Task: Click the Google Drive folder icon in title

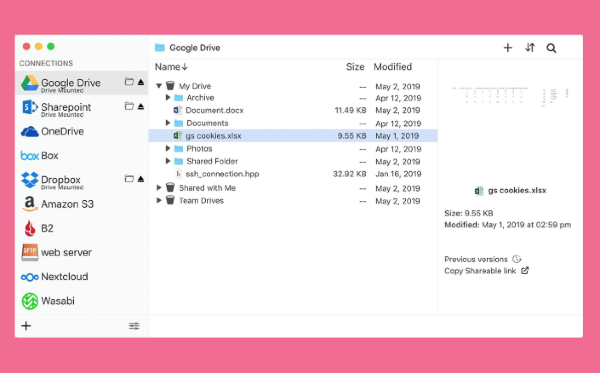Action: point(160,47)
